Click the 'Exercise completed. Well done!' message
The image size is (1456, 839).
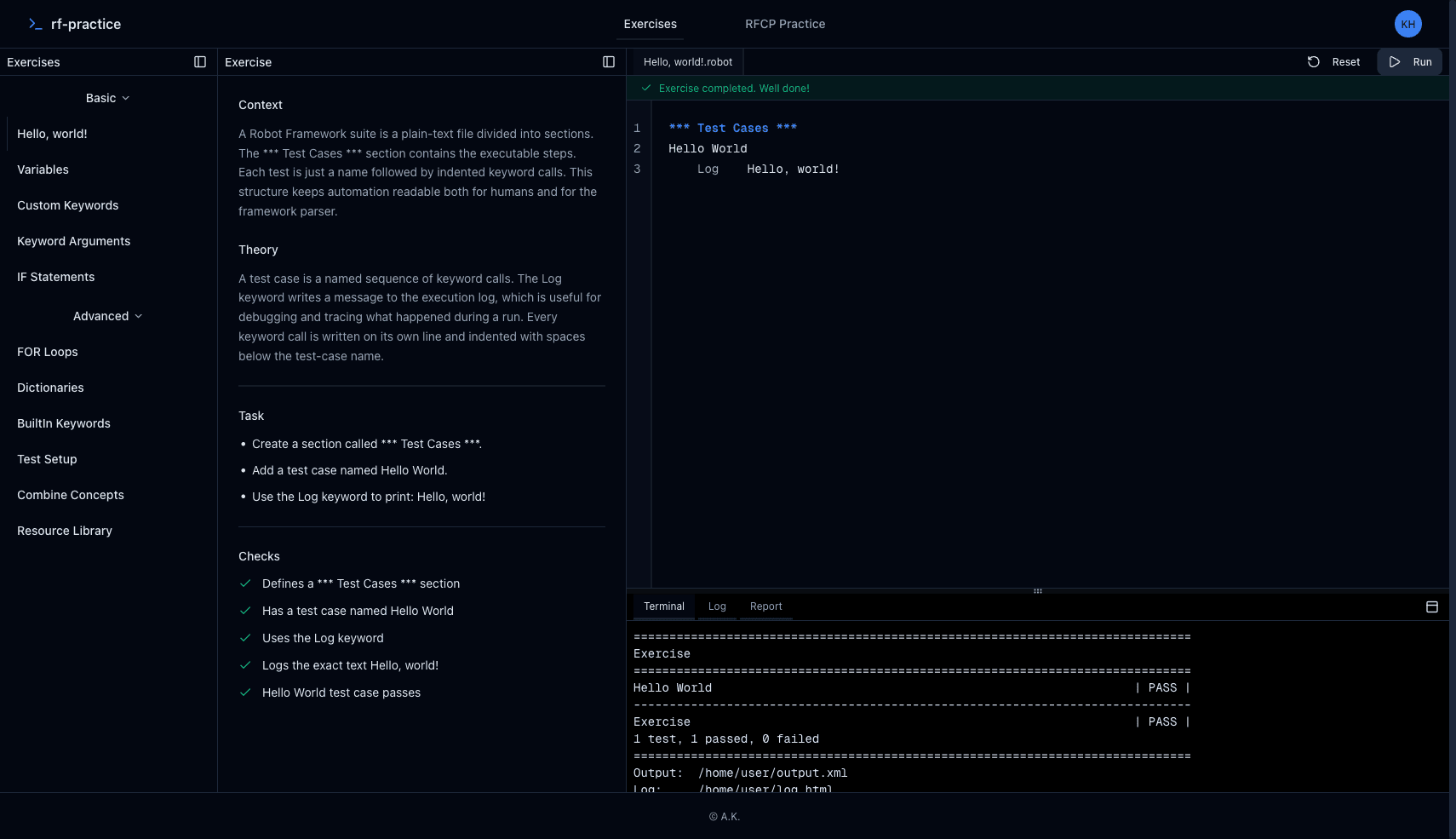(x=734, y=88)
